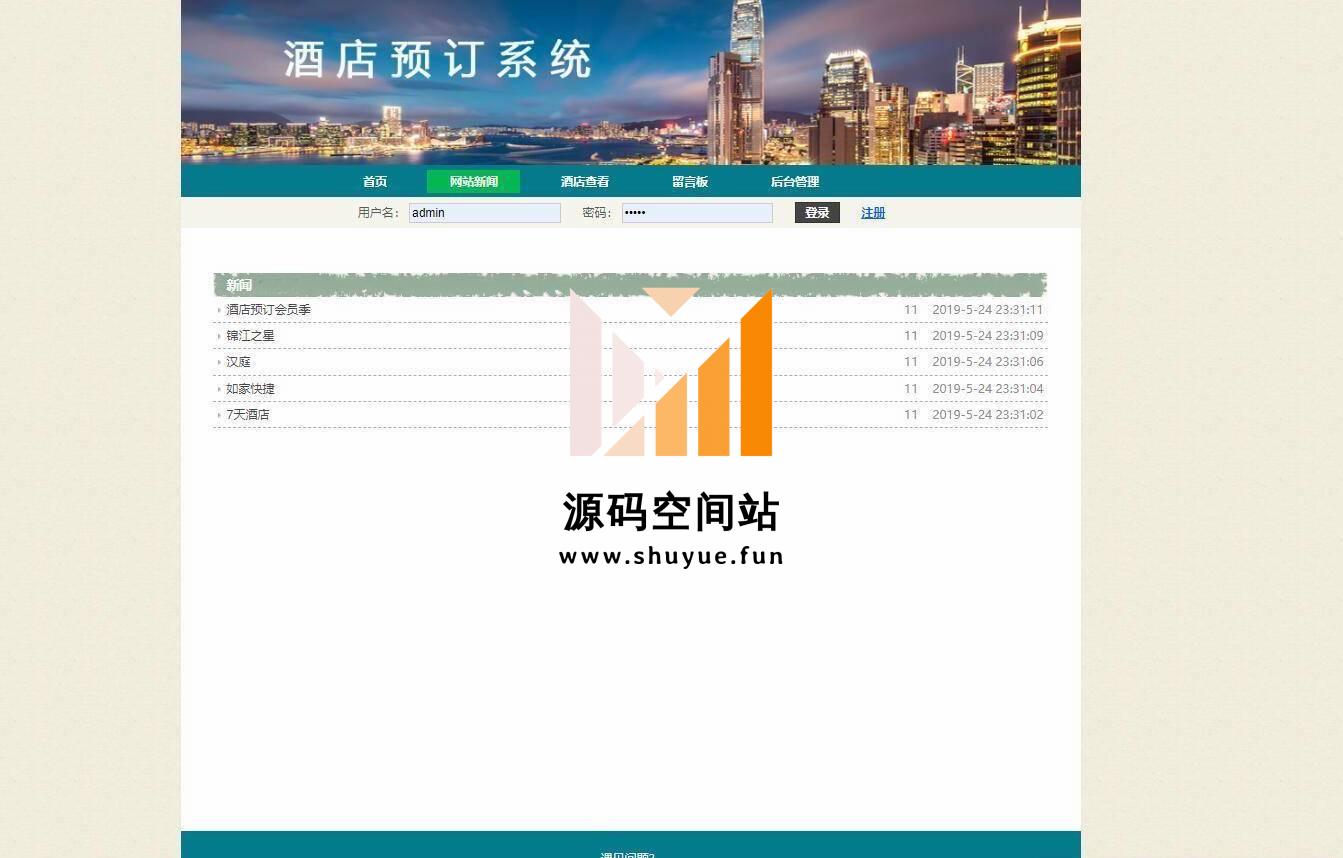
Task: Open the 留言板 menu item
Action: point(690,182)
